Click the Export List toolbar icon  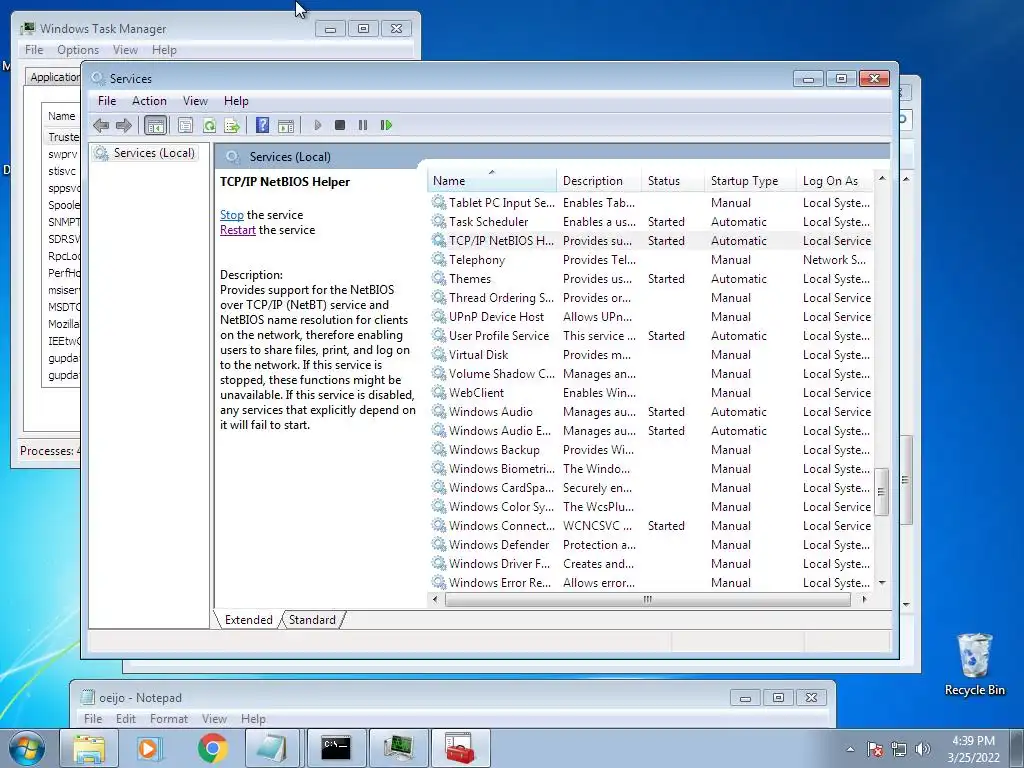pyautogui.click(x=232, y=125)
